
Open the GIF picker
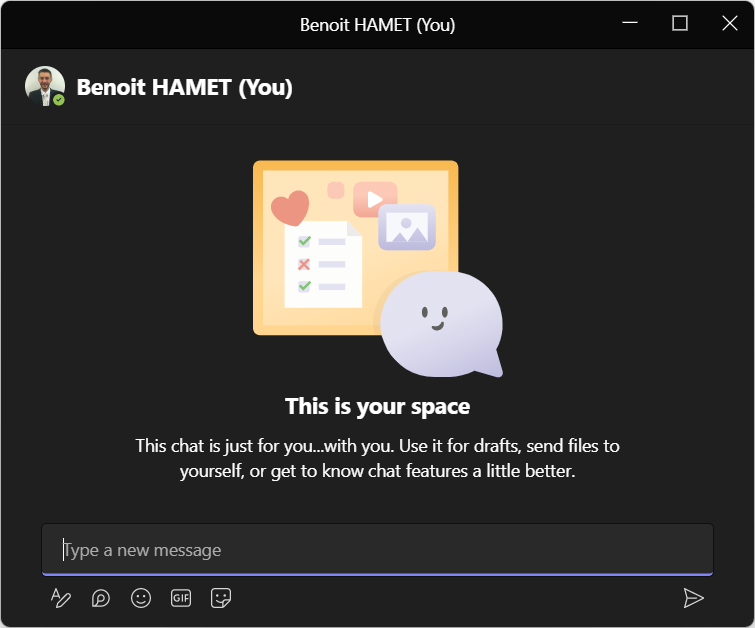(181, 598)
